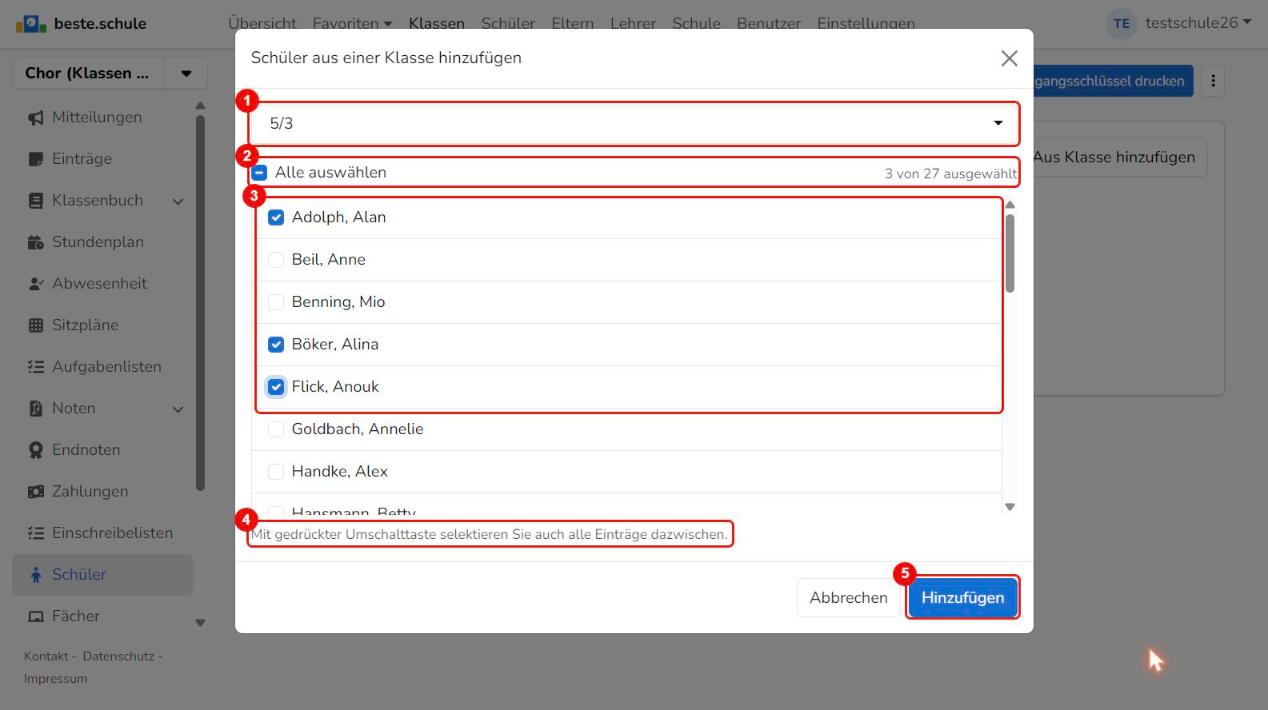Uncheck the Böker, Alina checkbox
This screenshot has width=1268, height=710.
(277, 344)
